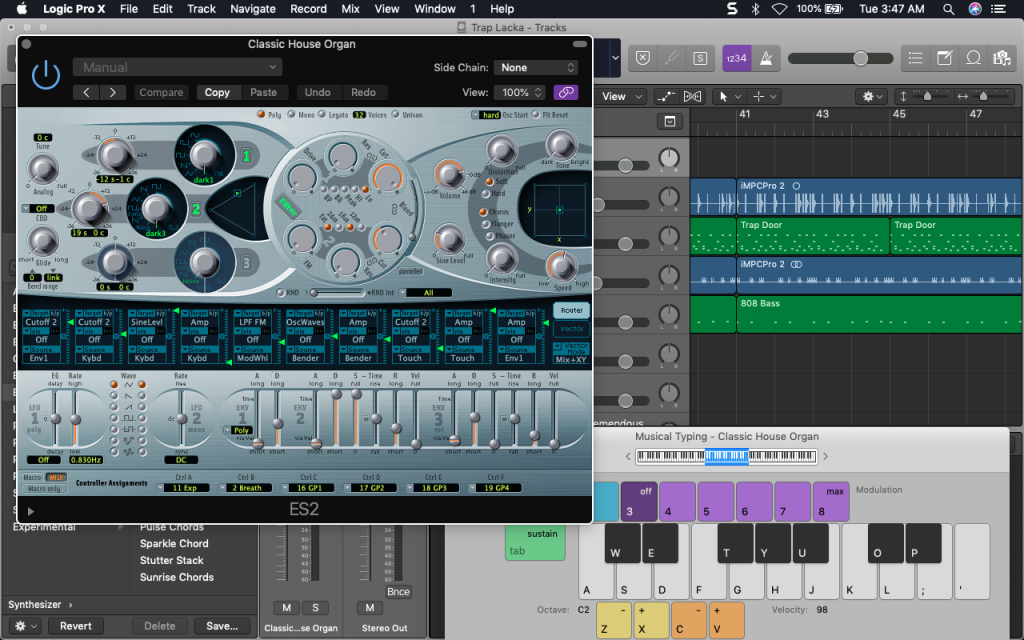Open the View 100% size dropdown
Image resolution: width=1024 pixels, height=640 pixels.
pyautogui.click(x=520, y=92)
